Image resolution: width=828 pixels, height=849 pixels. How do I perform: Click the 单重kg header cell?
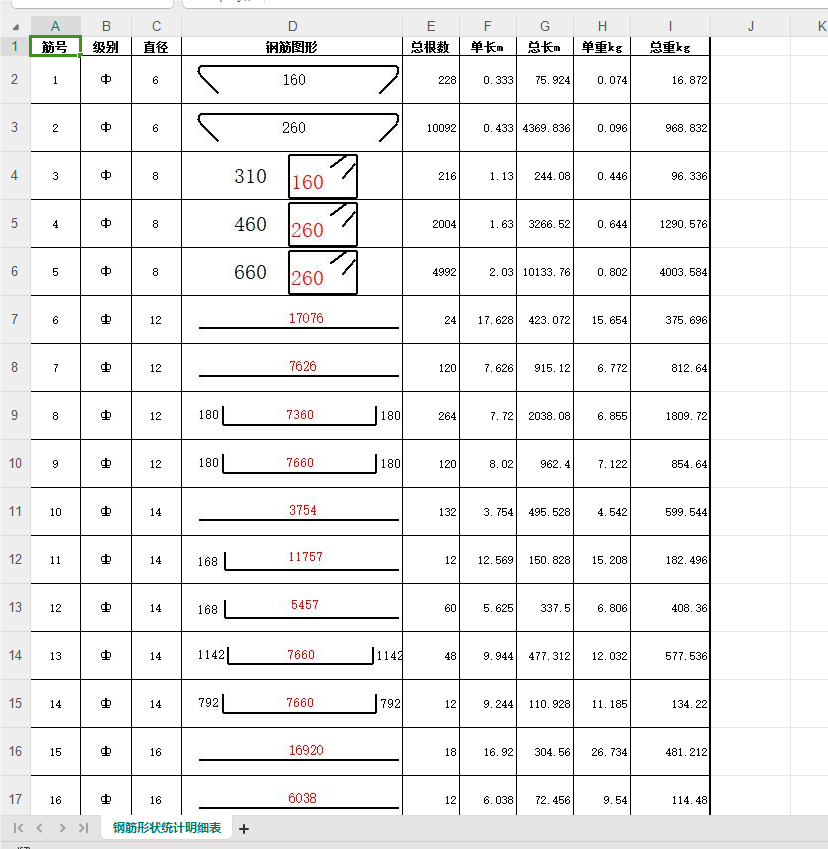(x=602, y=47)
